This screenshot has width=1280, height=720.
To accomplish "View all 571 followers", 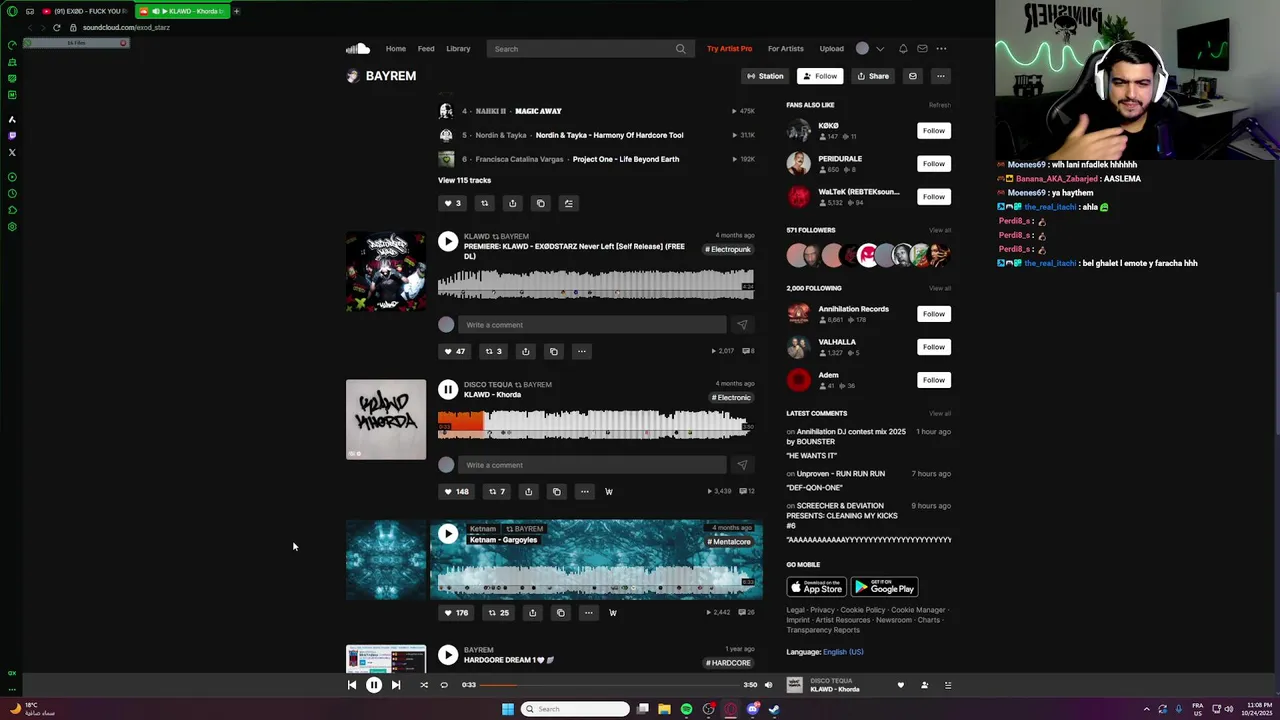I will pyautogui.click(x=939, y=230).
